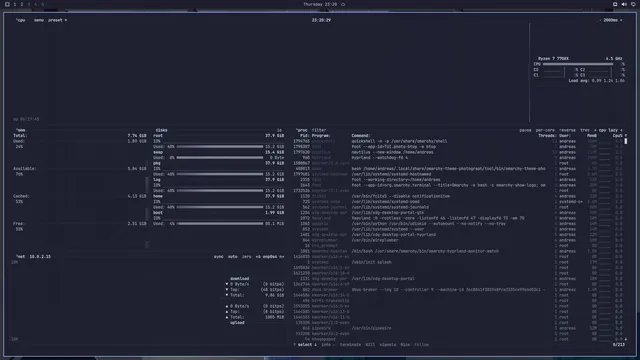The height and width of the screenshot is (360, 640).
Task: Select previous sort column left of cpu lazy
Action: point(595,130)
